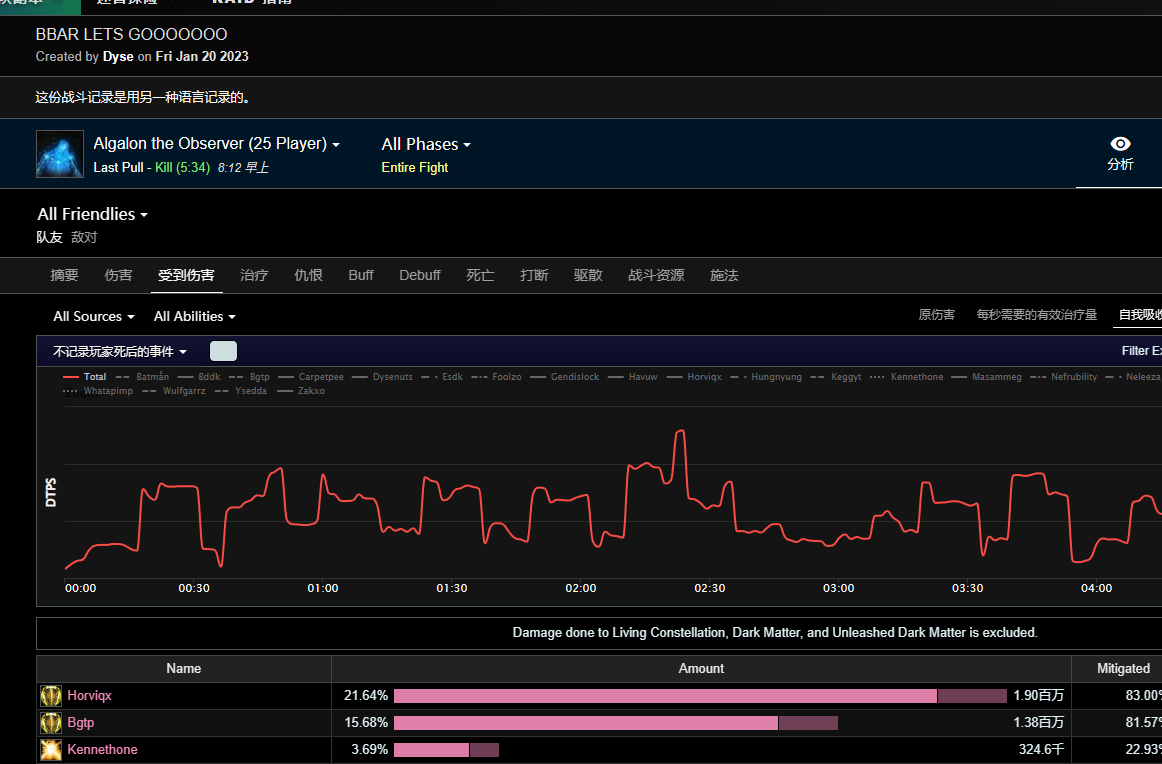
Task: Switch to the Debuff tab
Action: 419,275
